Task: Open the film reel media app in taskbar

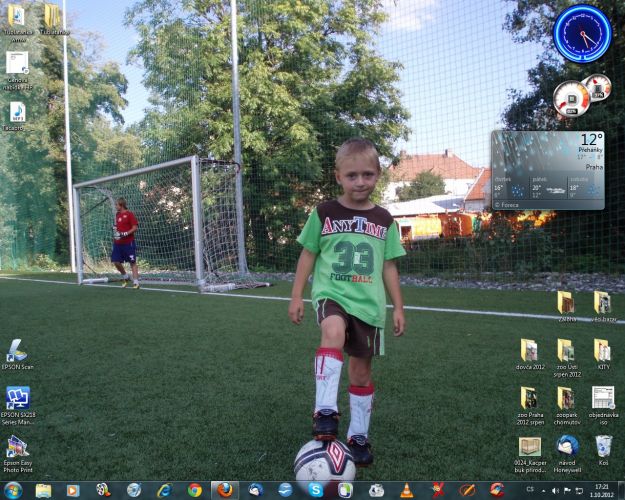Action: [x=103, y=491]
